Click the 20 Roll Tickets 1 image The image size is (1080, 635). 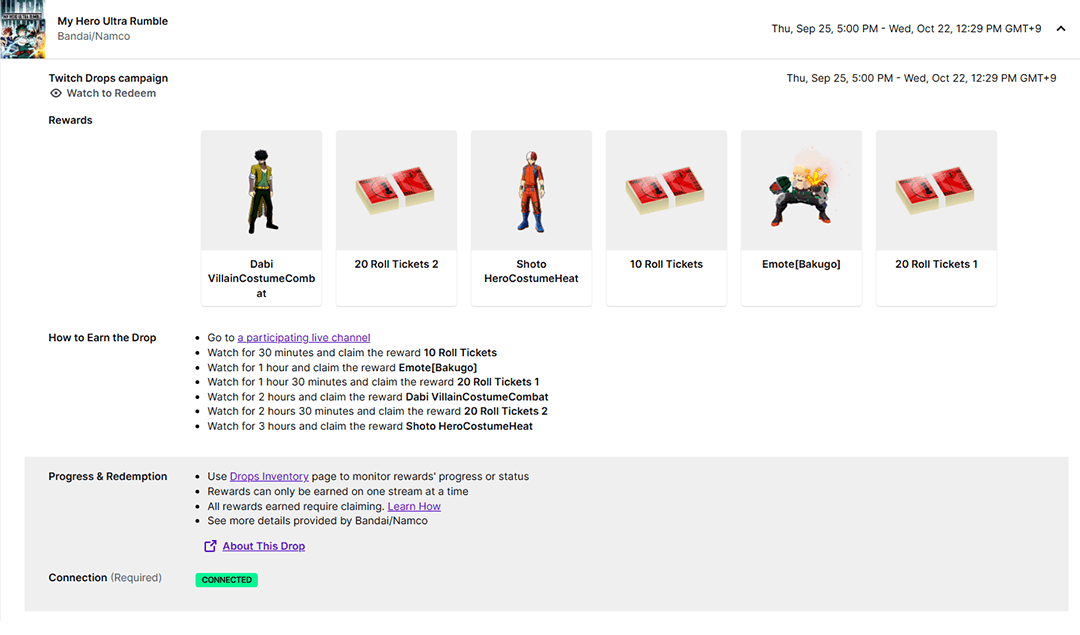tap(936, 190)
